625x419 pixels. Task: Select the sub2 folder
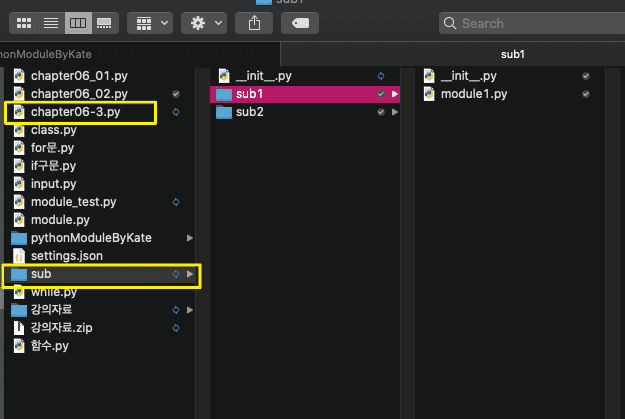click(x=250, y=112)
